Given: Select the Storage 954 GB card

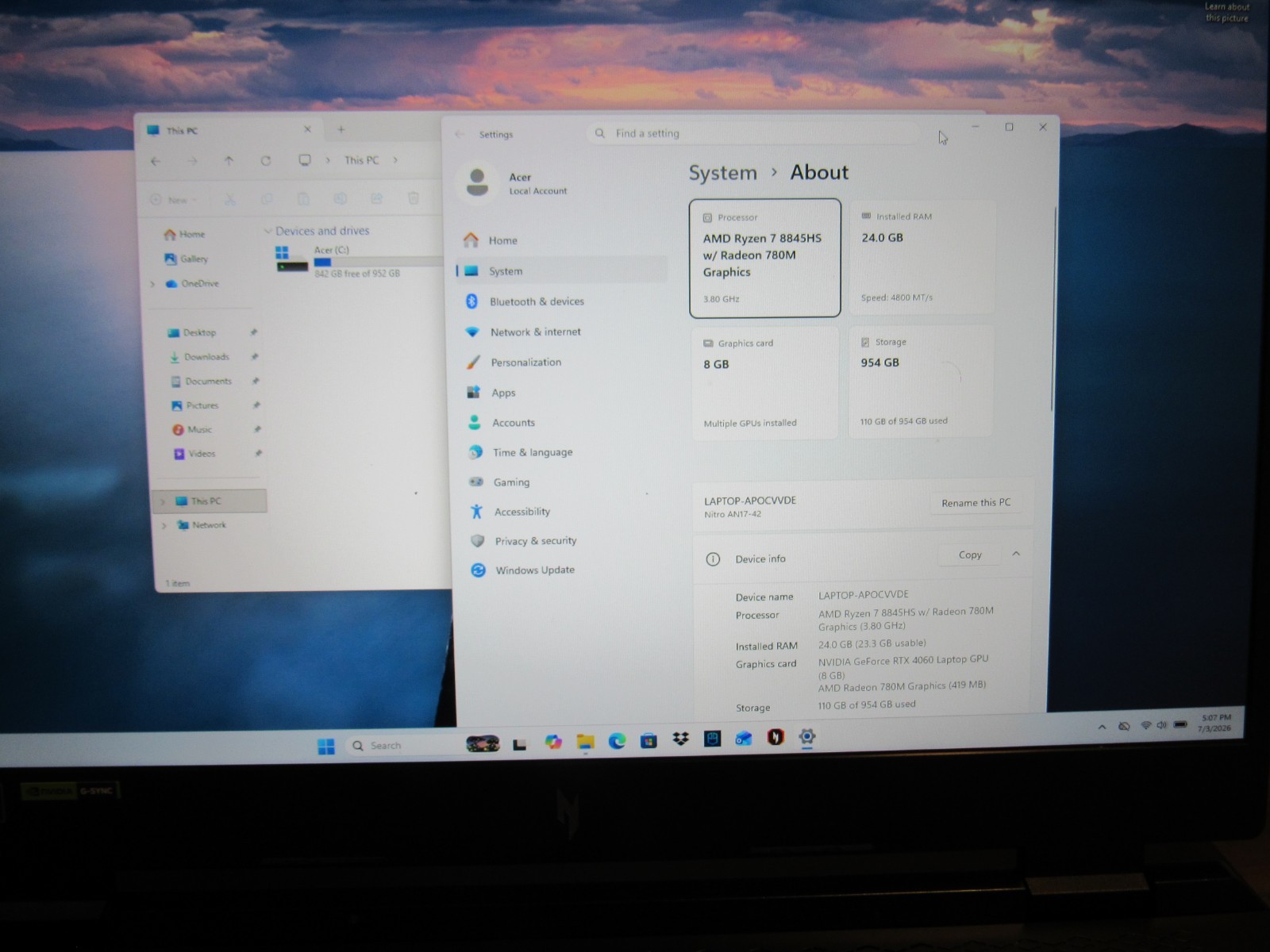Looking at the screenshot, I should coord(921,382).
